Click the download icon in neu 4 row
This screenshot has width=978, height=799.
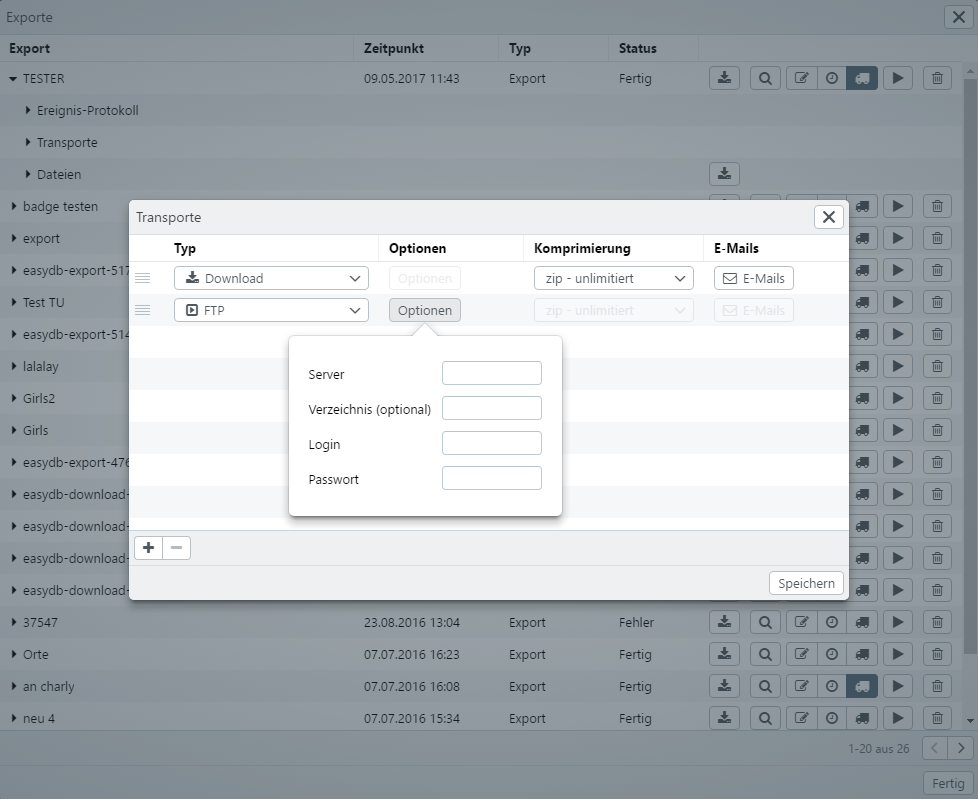click(724, 718)
